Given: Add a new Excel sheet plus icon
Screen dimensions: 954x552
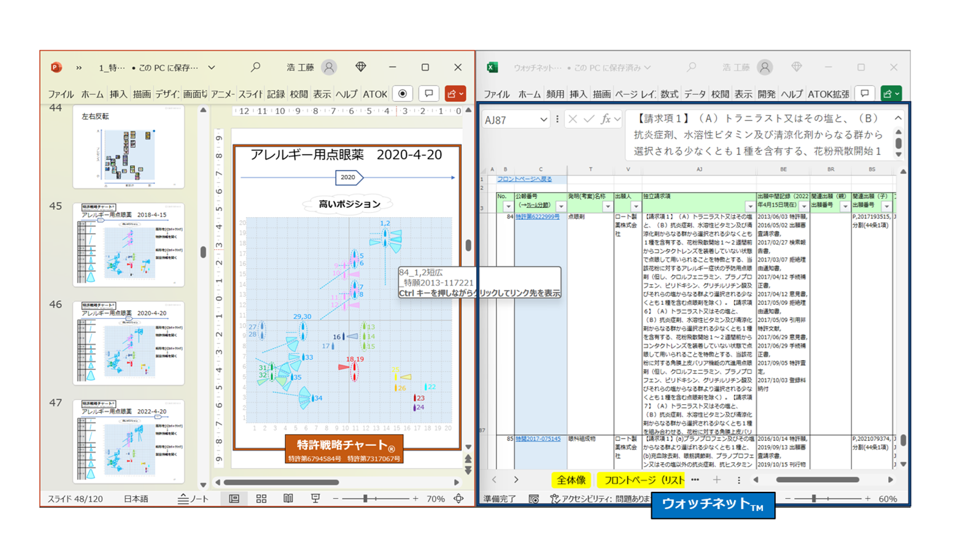Looking at the screenshot, I should tap(717, 480).
